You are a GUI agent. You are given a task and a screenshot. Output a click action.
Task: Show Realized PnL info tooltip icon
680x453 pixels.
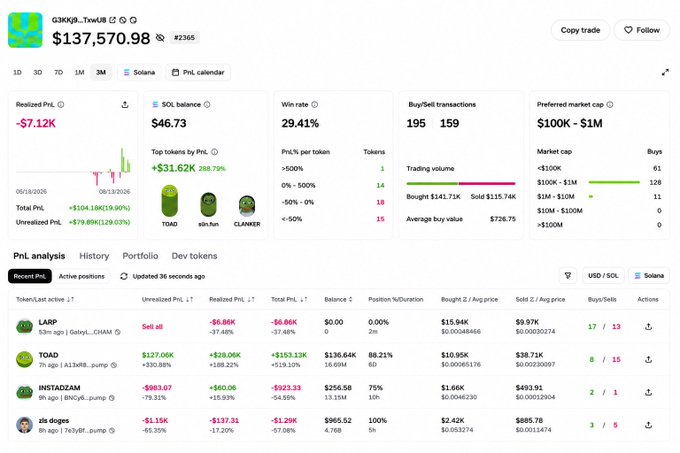pos(61,104)
